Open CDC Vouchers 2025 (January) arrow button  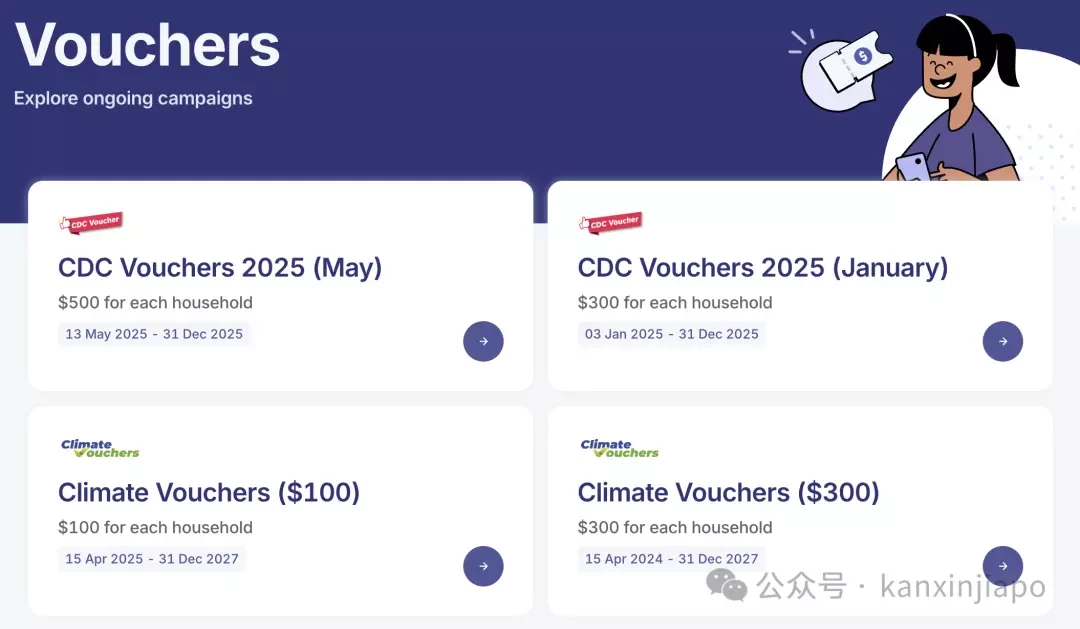1002,341
